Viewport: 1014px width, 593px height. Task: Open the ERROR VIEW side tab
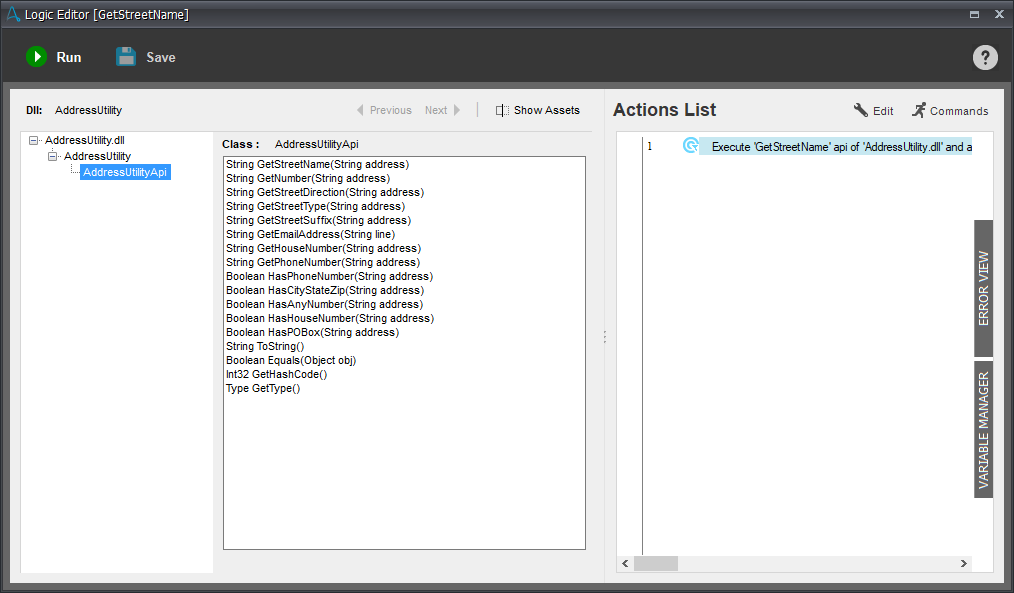click(x=983, y=288)
